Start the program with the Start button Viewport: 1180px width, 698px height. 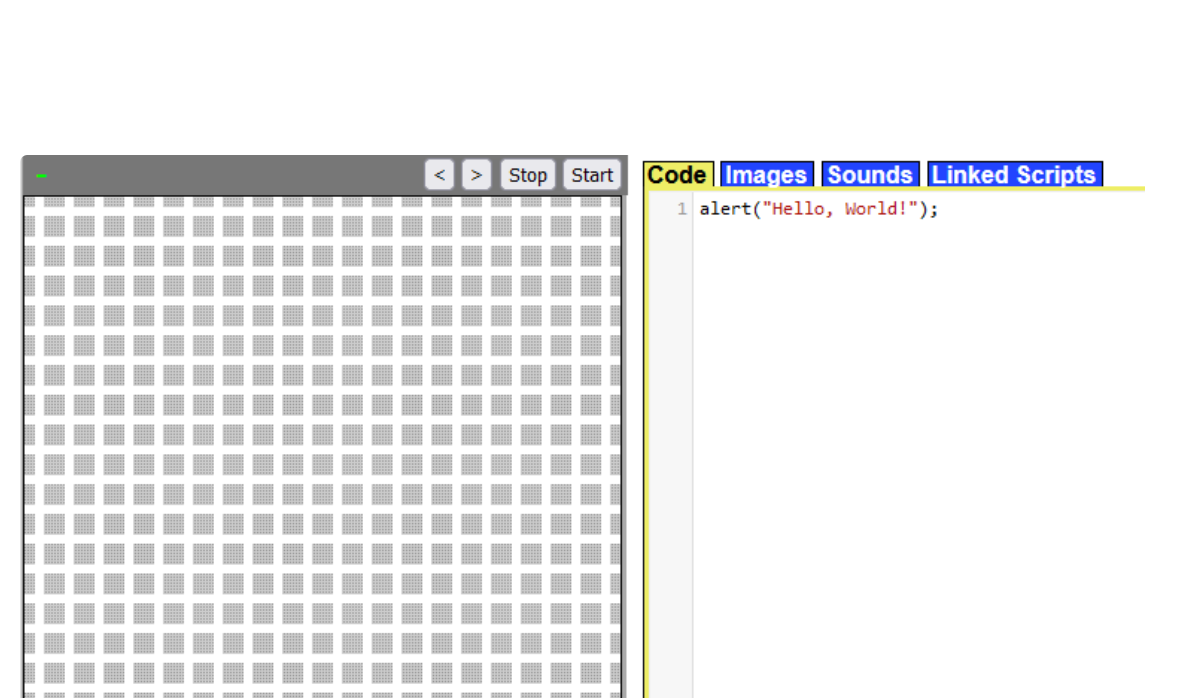point(592,175)
